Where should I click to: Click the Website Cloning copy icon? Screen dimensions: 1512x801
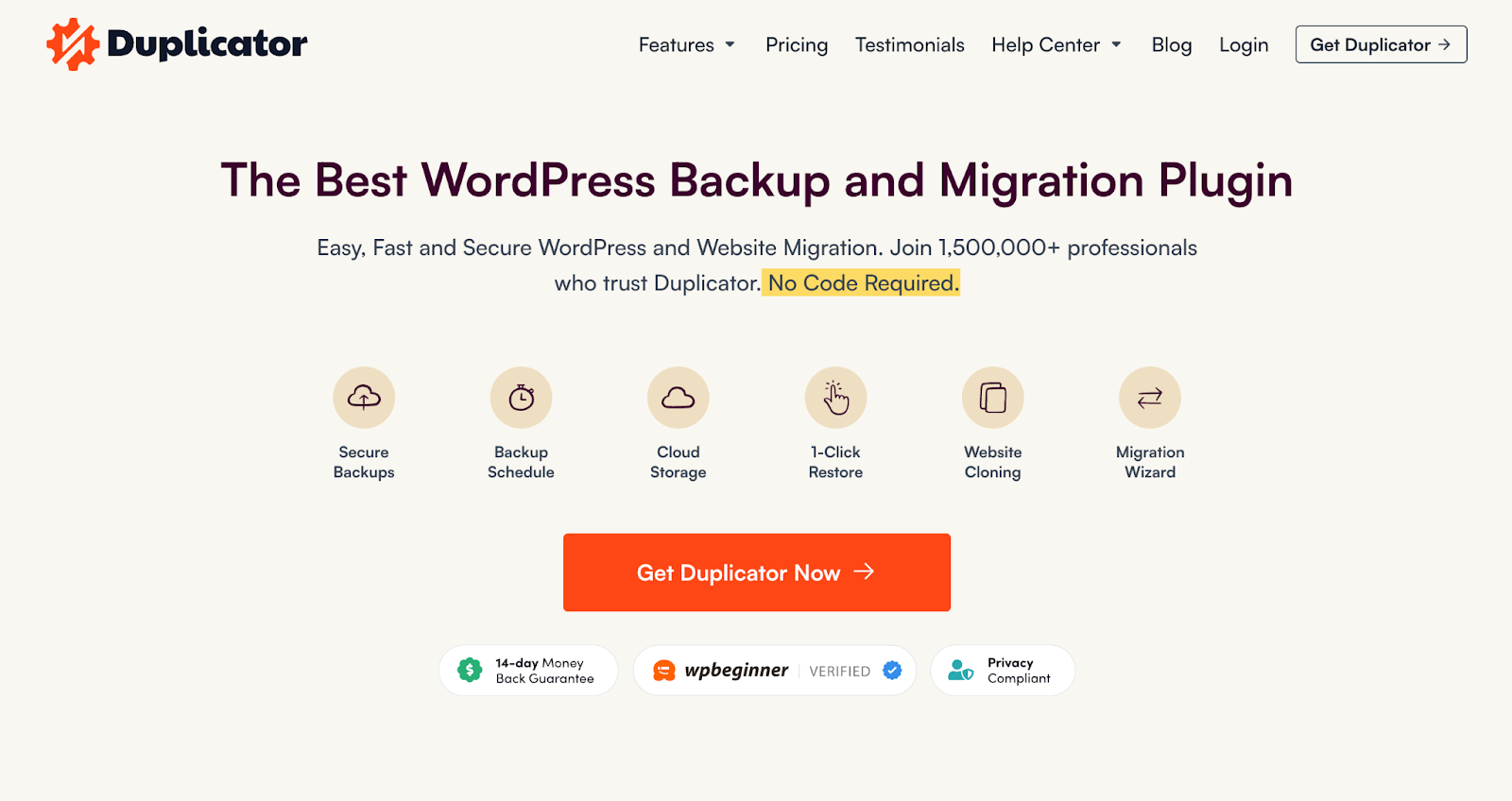[993, 398]
